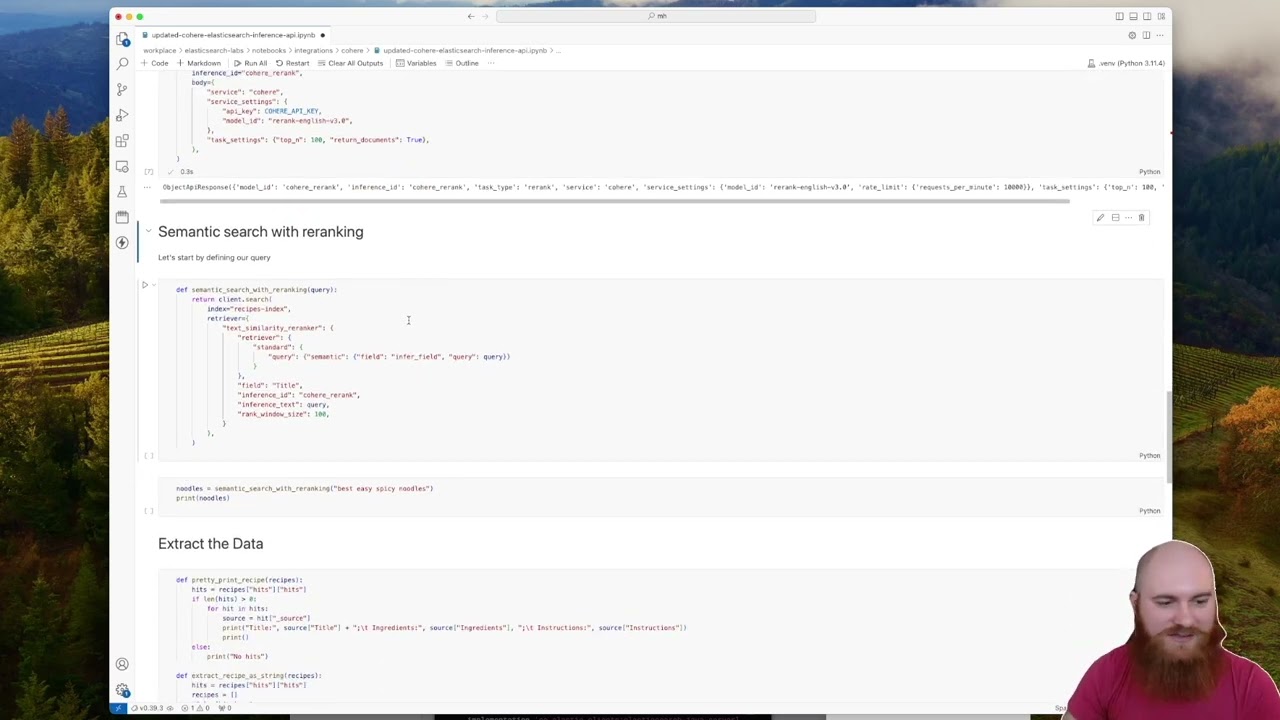Open the Run and Debug view
1280x720 pixels.
tap(122, 116)
